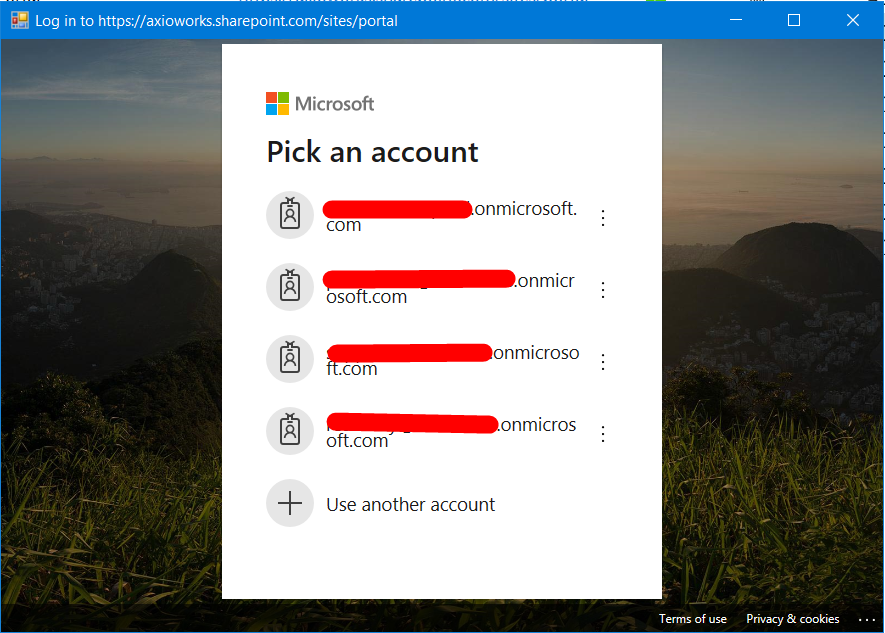885x633 pixels.
Task: Open the Privacy & cookies link
Action: click(792, 619)
